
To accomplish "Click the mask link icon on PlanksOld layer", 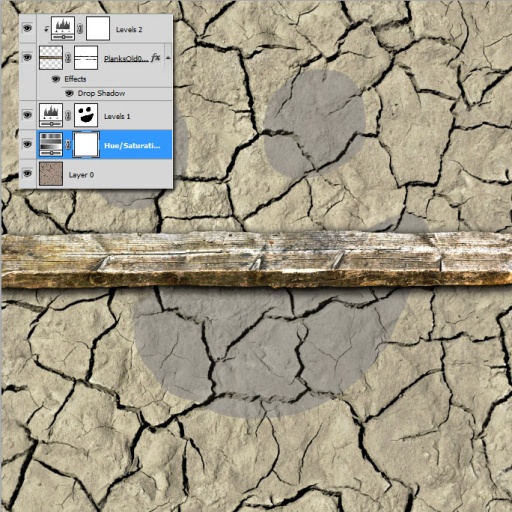I will point(68,58).
